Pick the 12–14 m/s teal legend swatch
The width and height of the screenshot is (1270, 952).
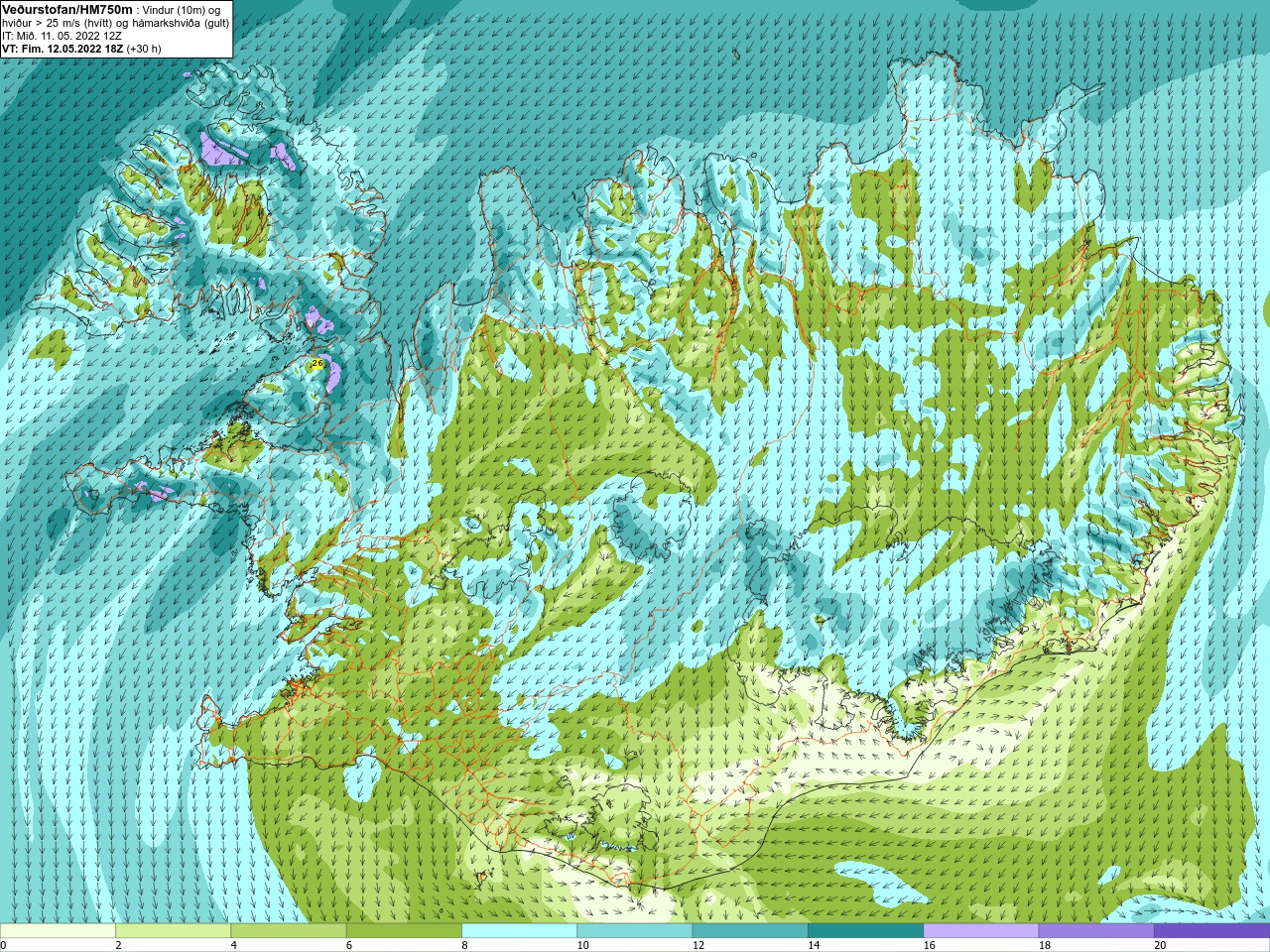point(750,931)
